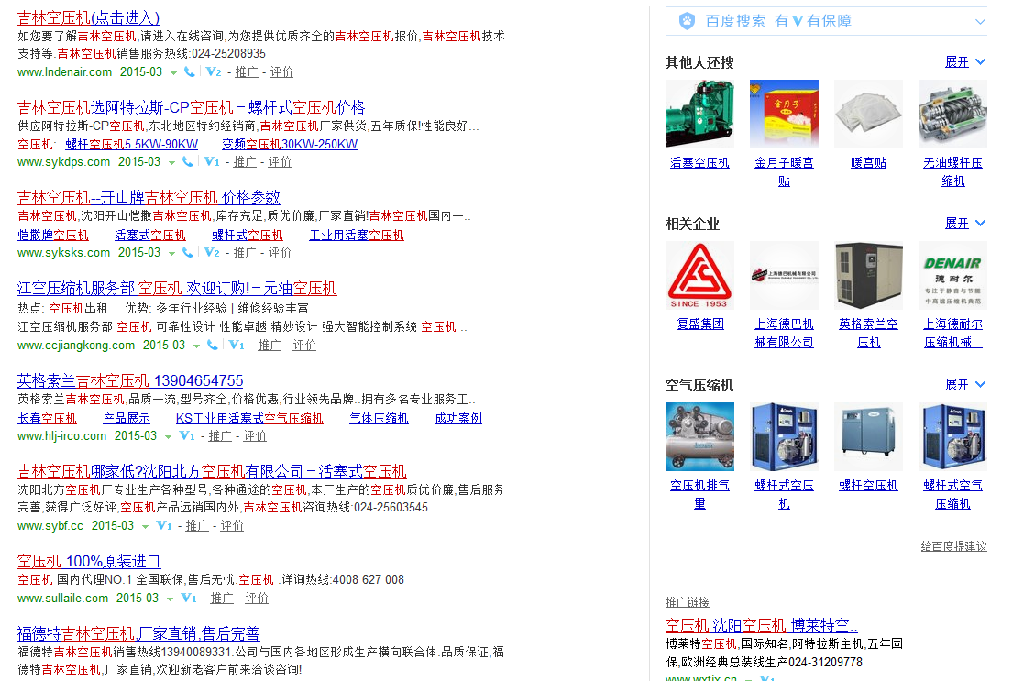1024x681 pixels.
Task: Open the 产品展示 sublink
Action: coord(127,418)
